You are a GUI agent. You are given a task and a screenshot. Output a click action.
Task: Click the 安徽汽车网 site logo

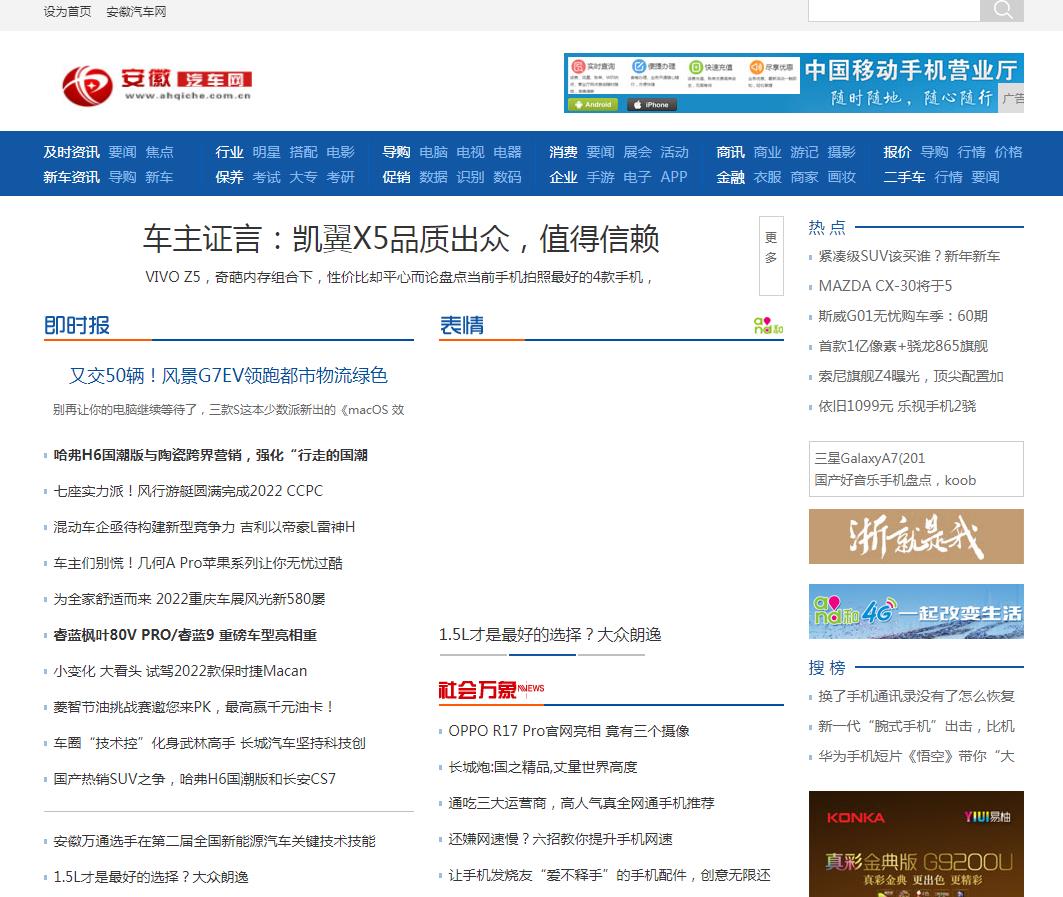coord(157,85)
